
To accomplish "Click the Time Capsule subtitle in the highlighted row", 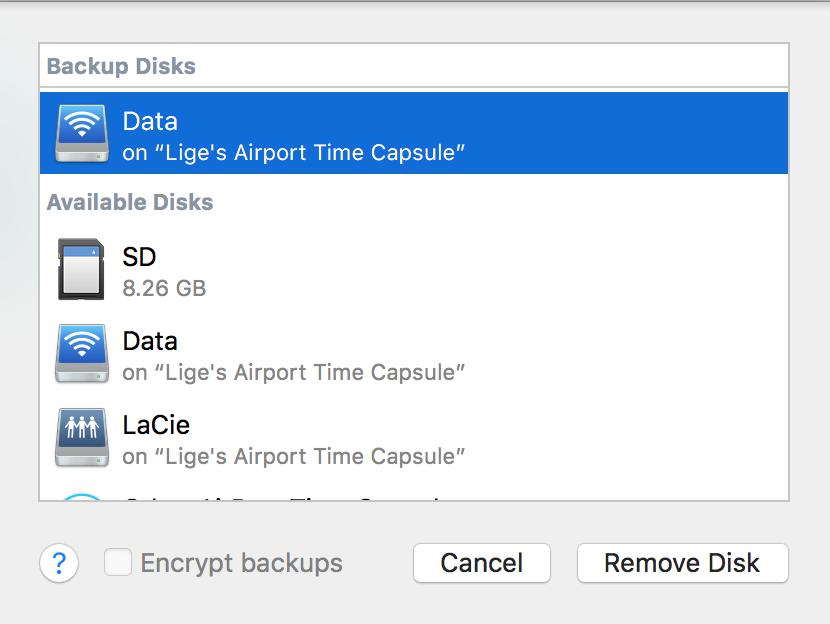I will (294, 153).
